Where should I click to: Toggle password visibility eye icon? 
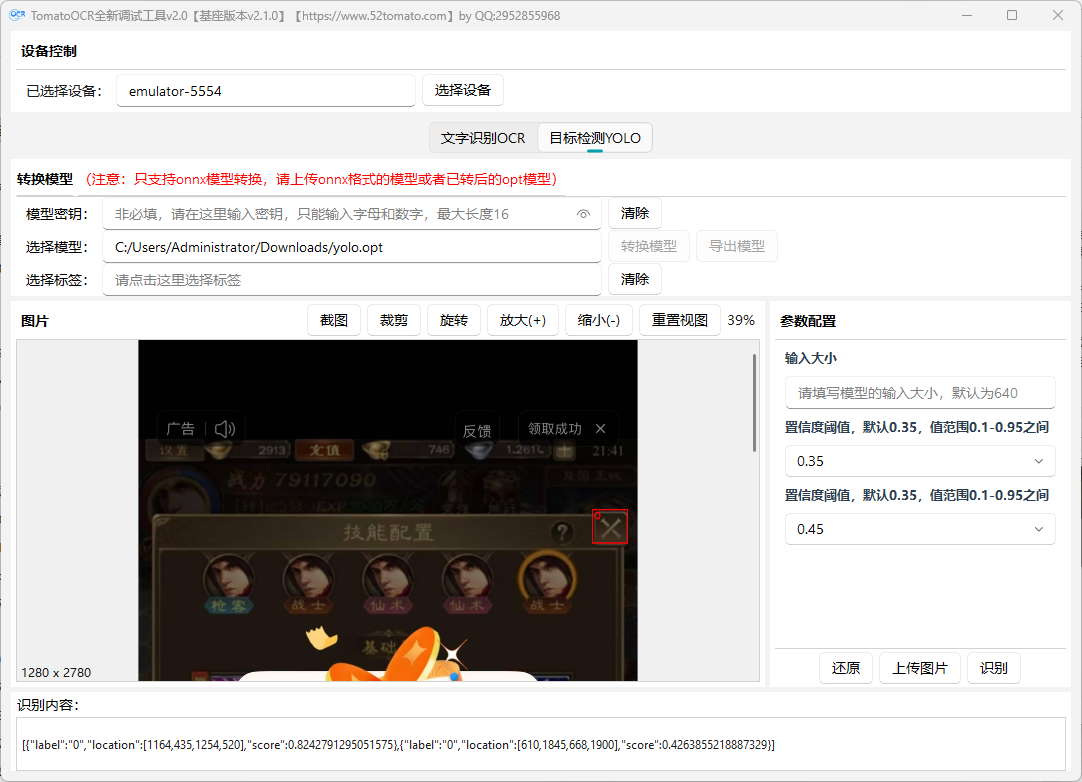(584, 214)
